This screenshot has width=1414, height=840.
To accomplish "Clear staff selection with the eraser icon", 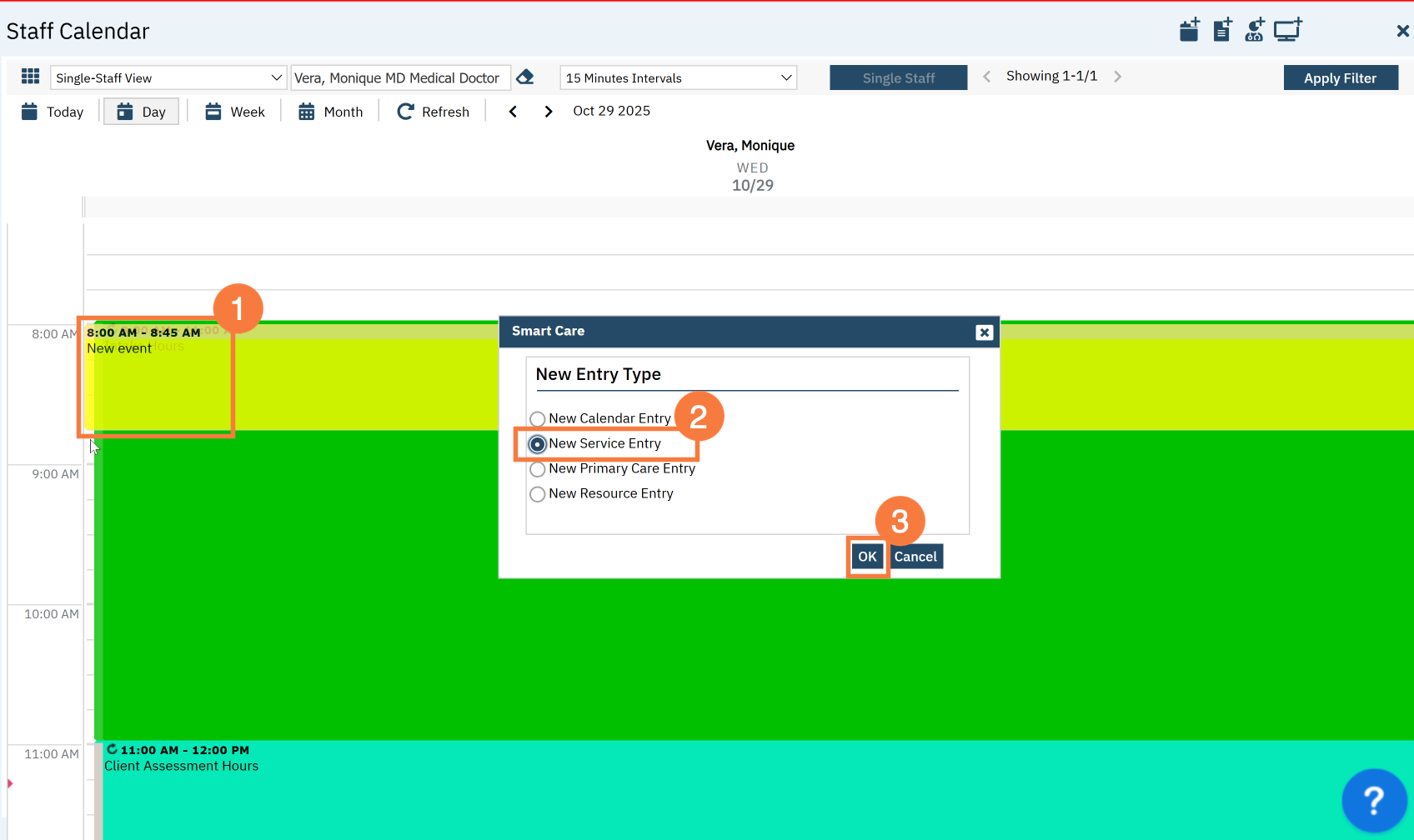I will click(x=525, y=77).
